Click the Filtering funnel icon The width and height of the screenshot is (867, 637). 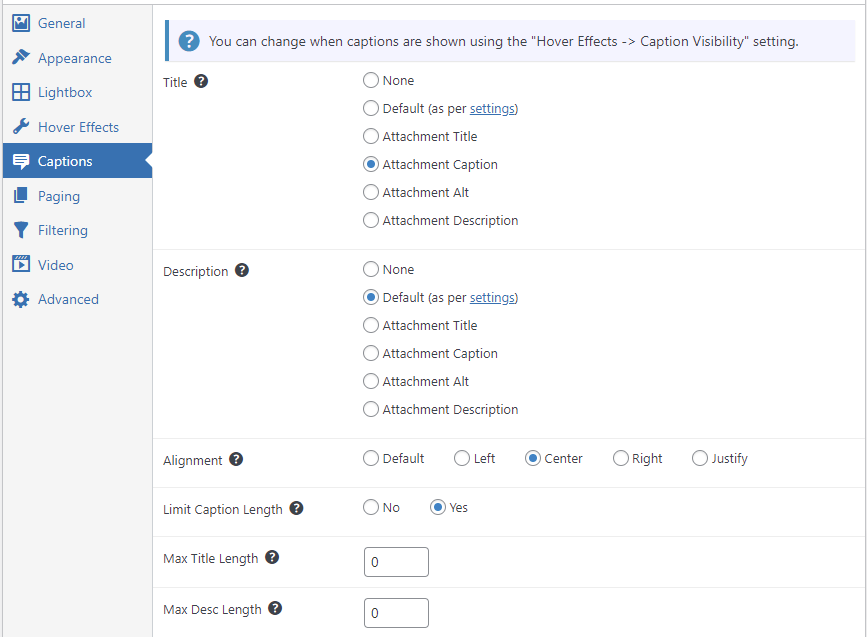[21, 230]
